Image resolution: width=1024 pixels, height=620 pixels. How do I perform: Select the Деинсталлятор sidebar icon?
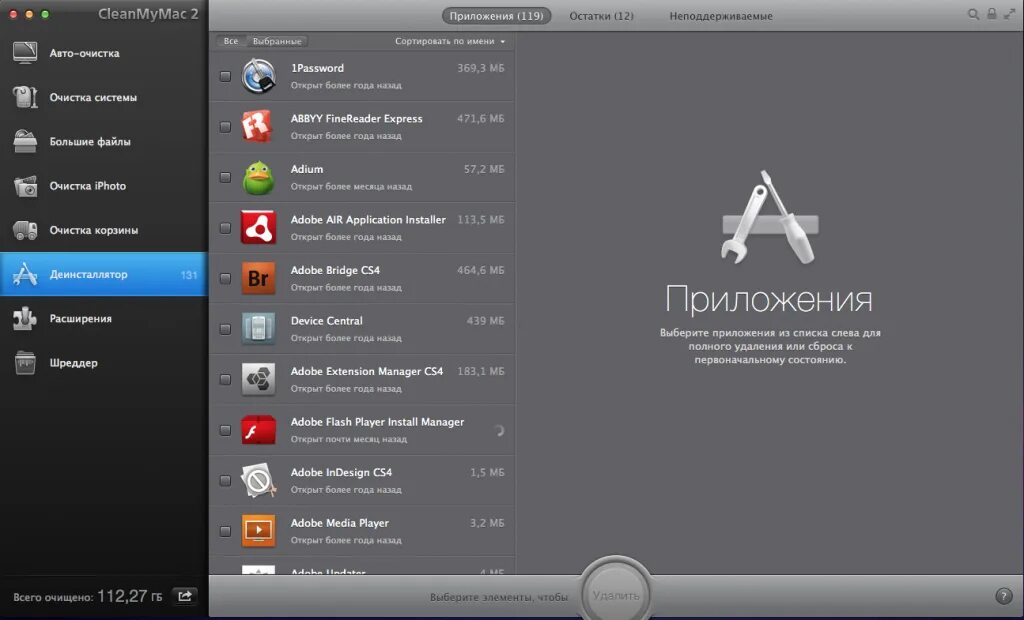pos(25,274)
